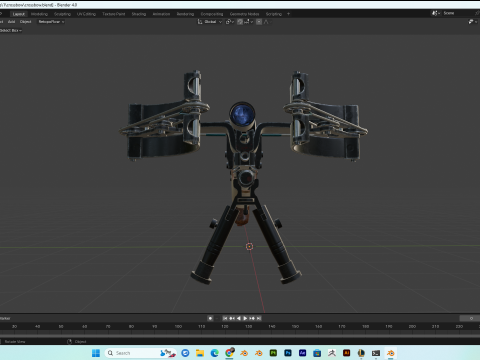Open the auto keyframing options dropdown
Image resolution: width=480 pixels, height=360 pixels.
[x=217, y=318]
